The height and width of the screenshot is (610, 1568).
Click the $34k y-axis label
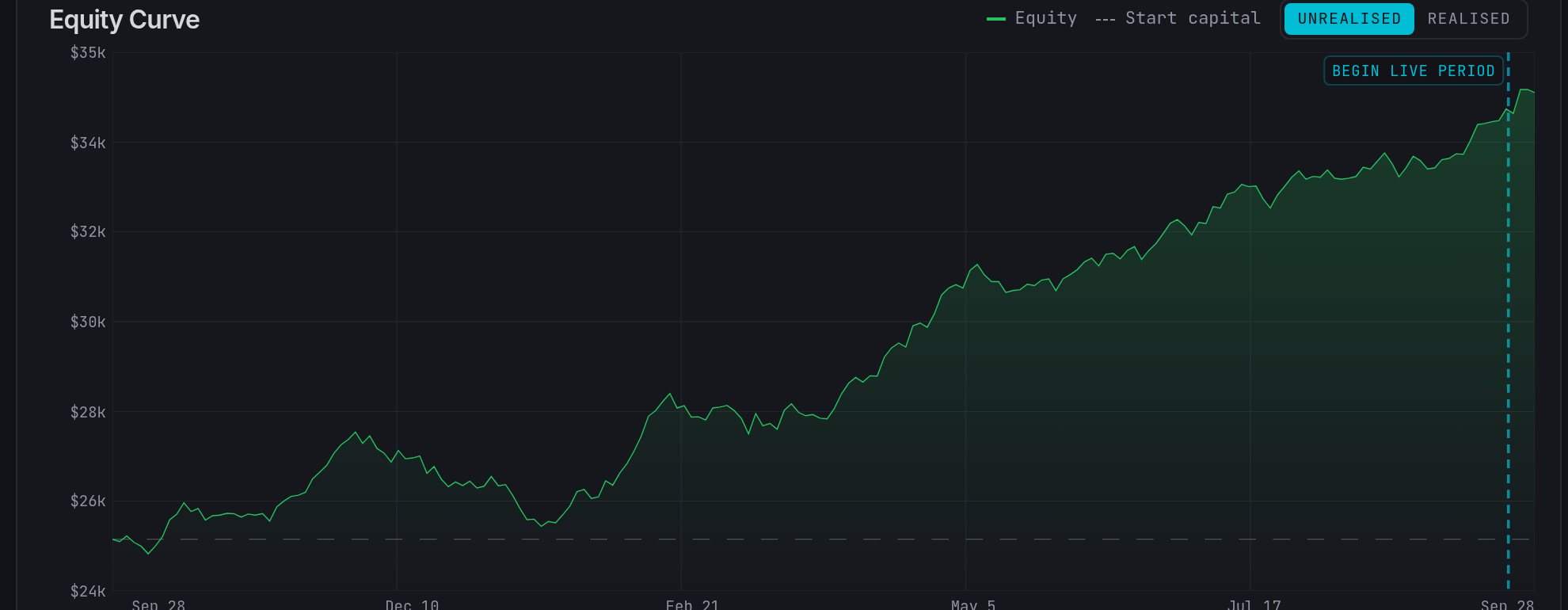click(88, 143)
